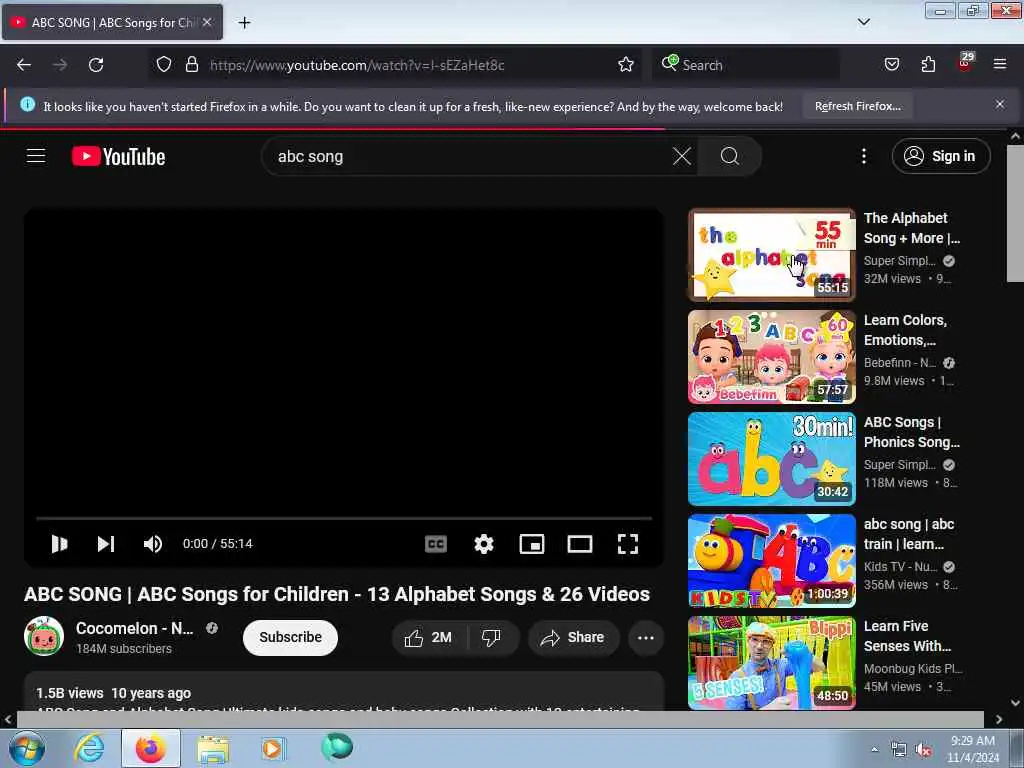Open the YouTube guide hamburger menu

pos(36,156)
